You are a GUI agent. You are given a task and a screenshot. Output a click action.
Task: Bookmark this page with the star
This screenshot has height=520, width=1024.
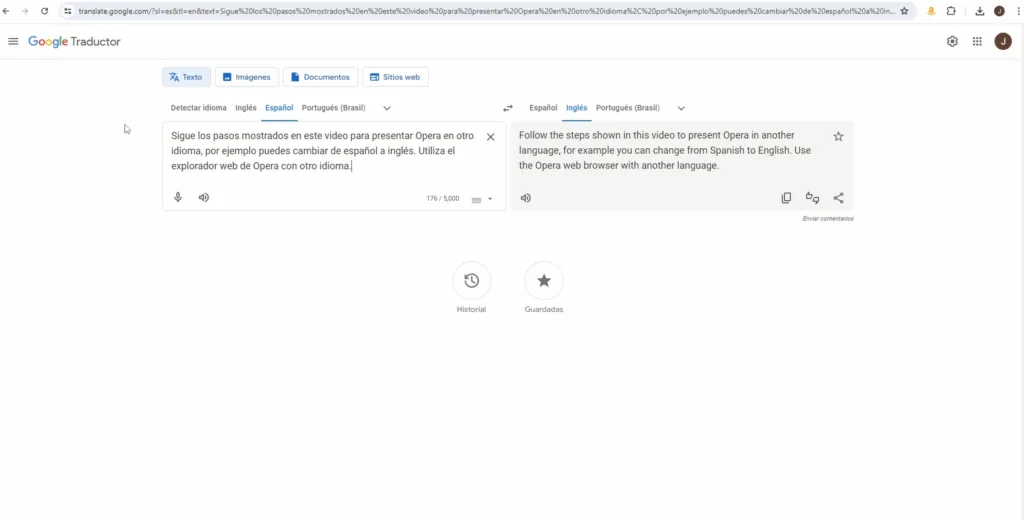pos(904,11)
